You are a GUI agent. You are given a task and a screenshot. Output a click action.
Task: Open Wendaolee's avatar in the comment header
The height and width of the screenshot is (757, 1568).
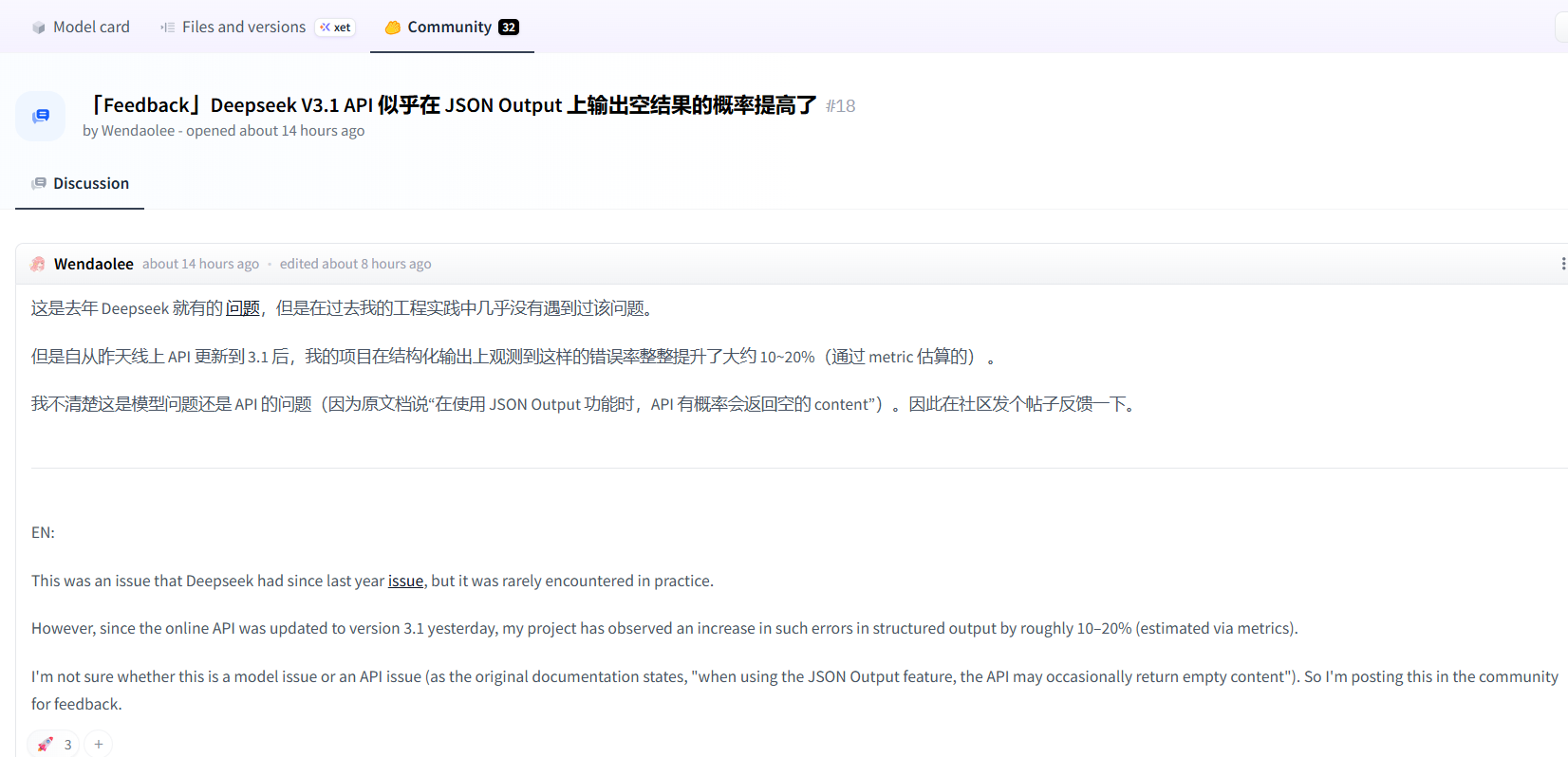point(38,264)
